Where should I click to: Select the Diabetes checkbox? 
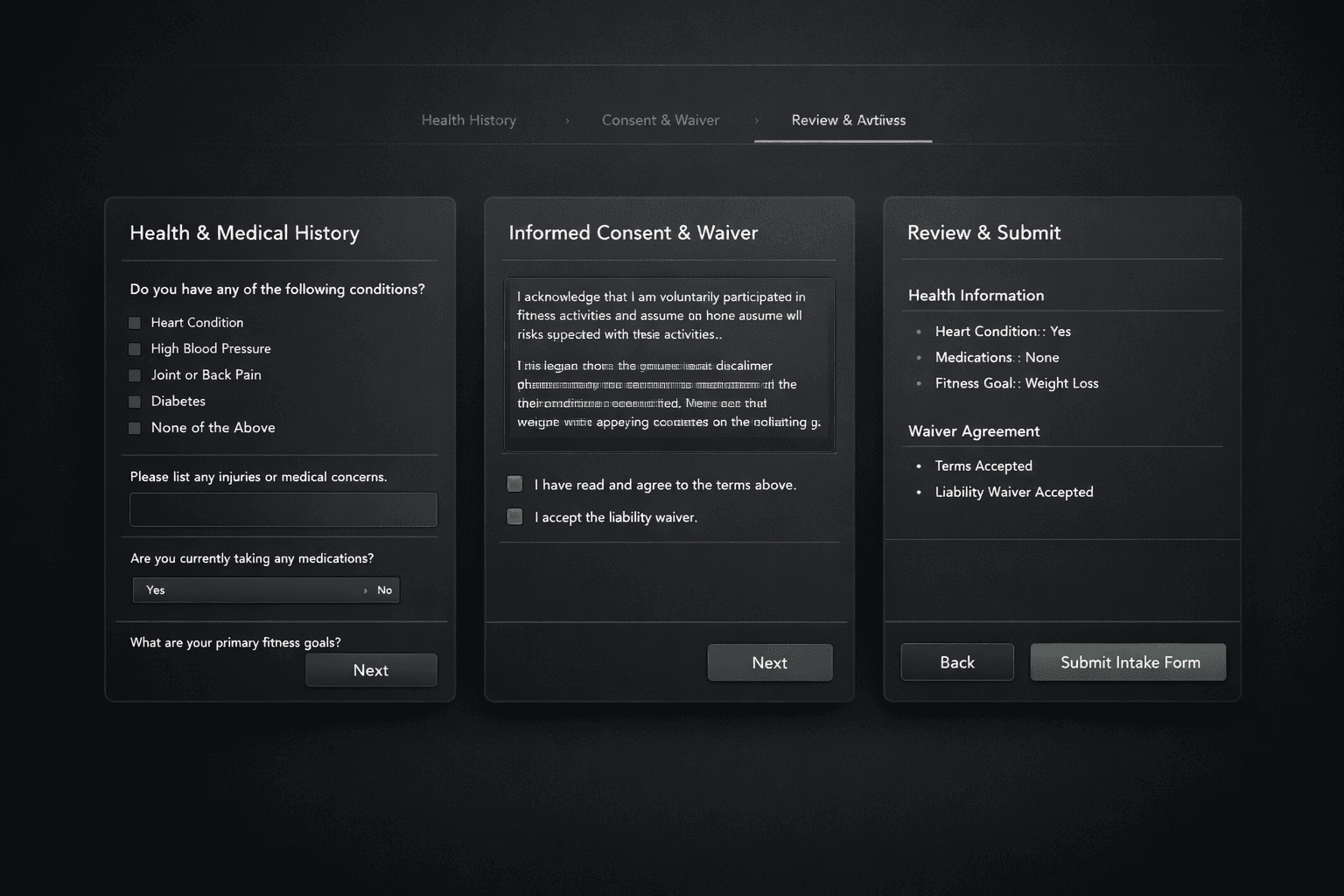click(x=134, y=401)
